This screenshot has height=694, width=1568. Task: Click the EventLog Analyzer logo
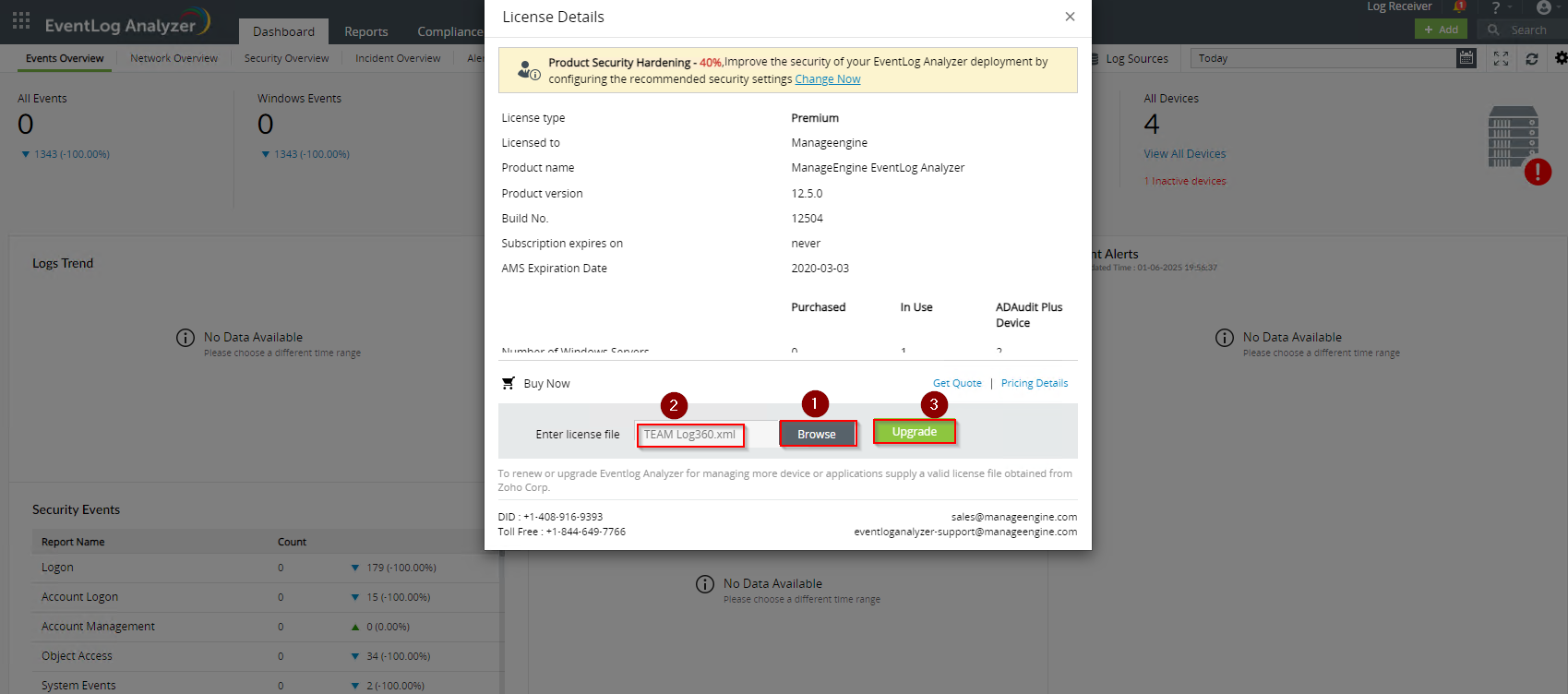(x=127, y=23)
